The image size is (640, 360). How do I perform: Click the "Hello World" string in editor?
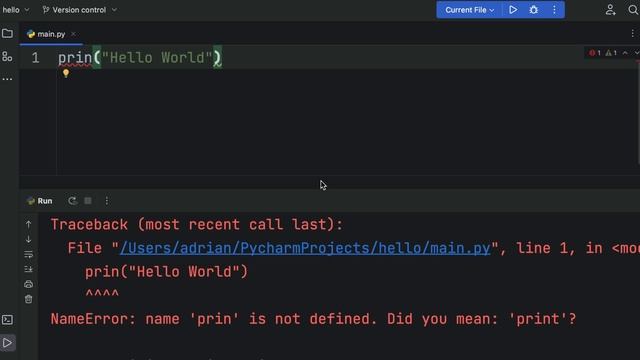pos(157,58)
